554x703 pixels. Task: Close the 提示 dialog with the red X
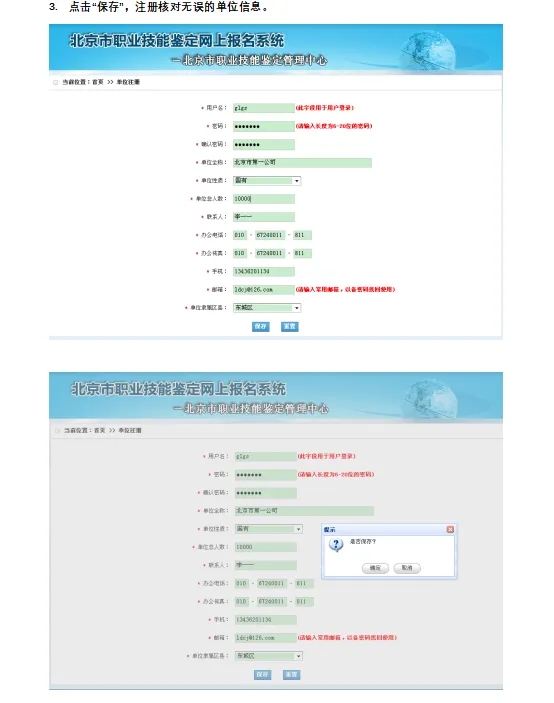tap(450, 529)
